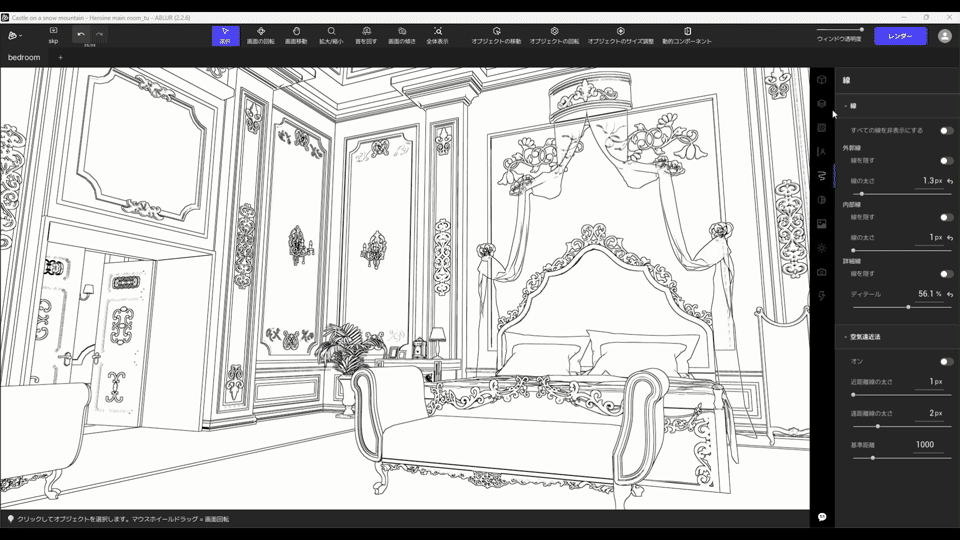Turn on the 空気遠近法 オン switch
Image resolution: width=960 pixels, height=540 pixels.
[x=946, y=361]
